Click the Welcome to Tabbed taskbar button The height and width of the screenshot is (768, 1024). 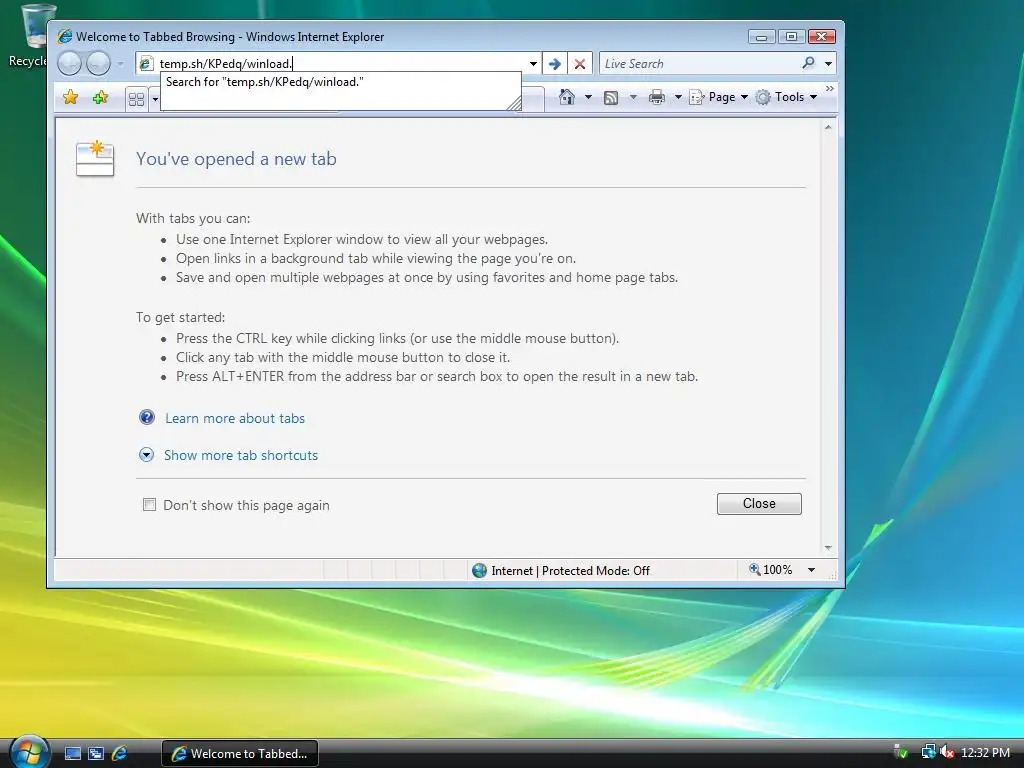(240, 754)
